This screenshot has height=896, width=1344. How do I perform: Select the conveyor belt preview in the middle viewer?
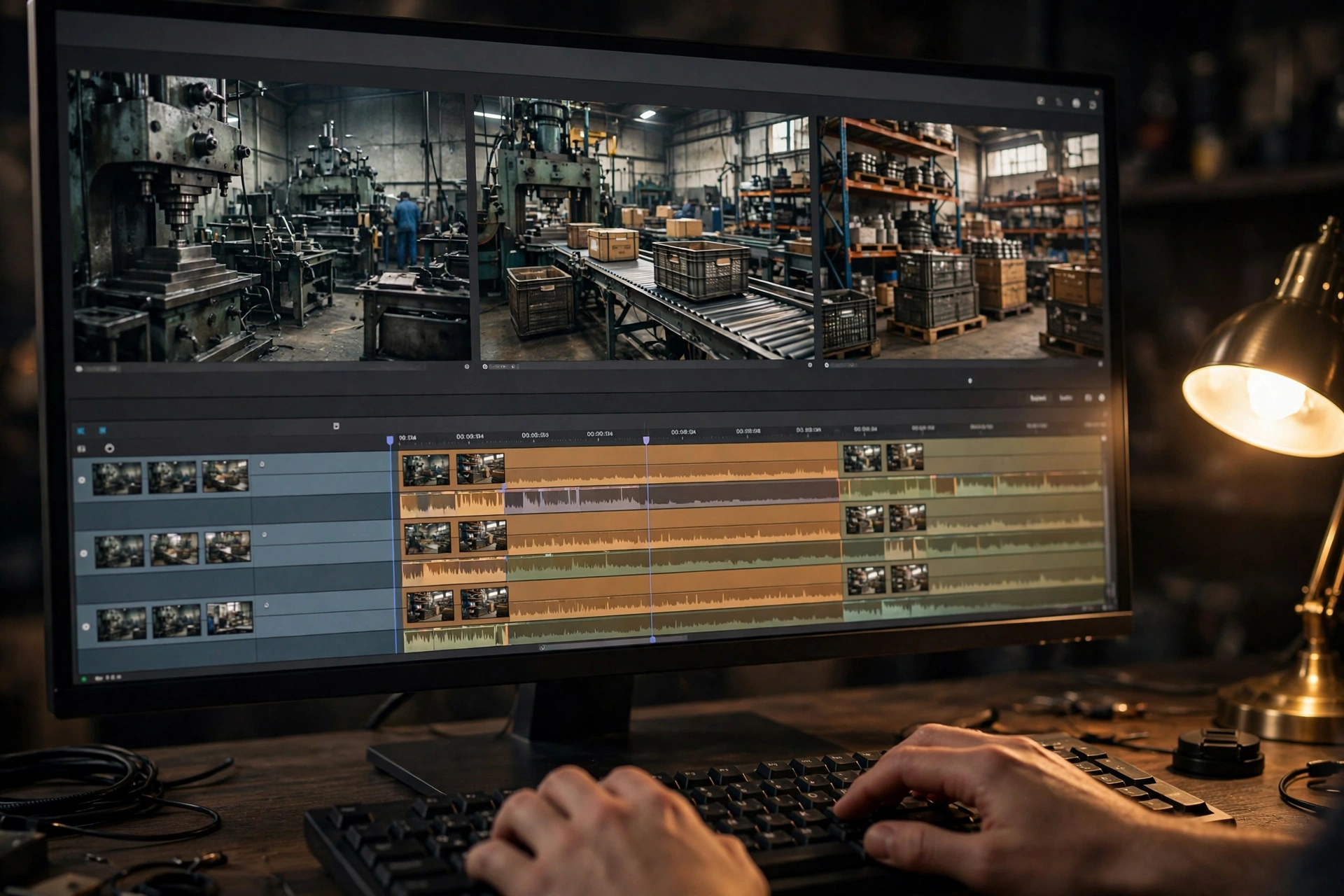pyautogui.click(x=645, y=229)
